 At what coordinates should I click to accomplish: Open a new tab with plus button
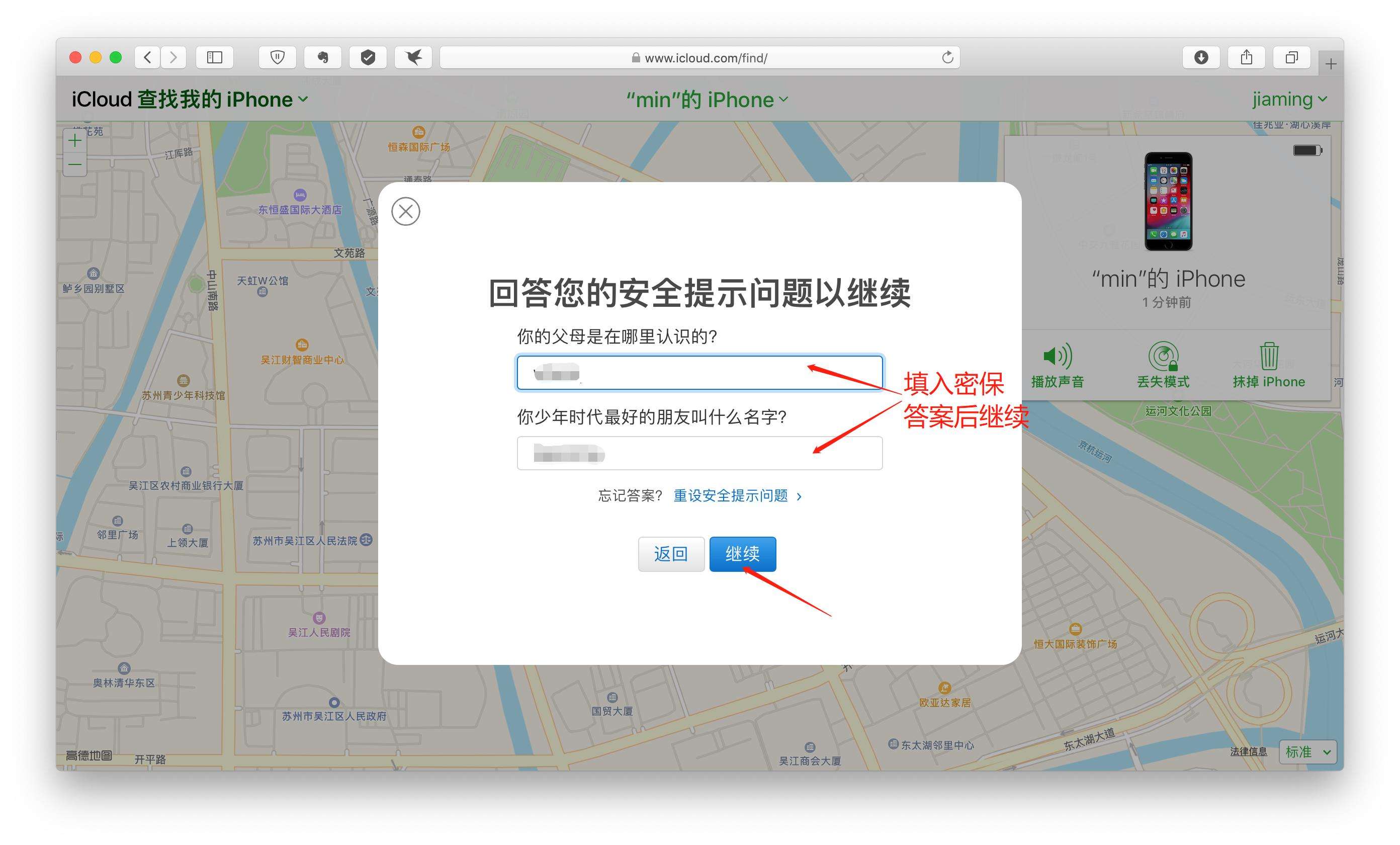coord(1331,64)
